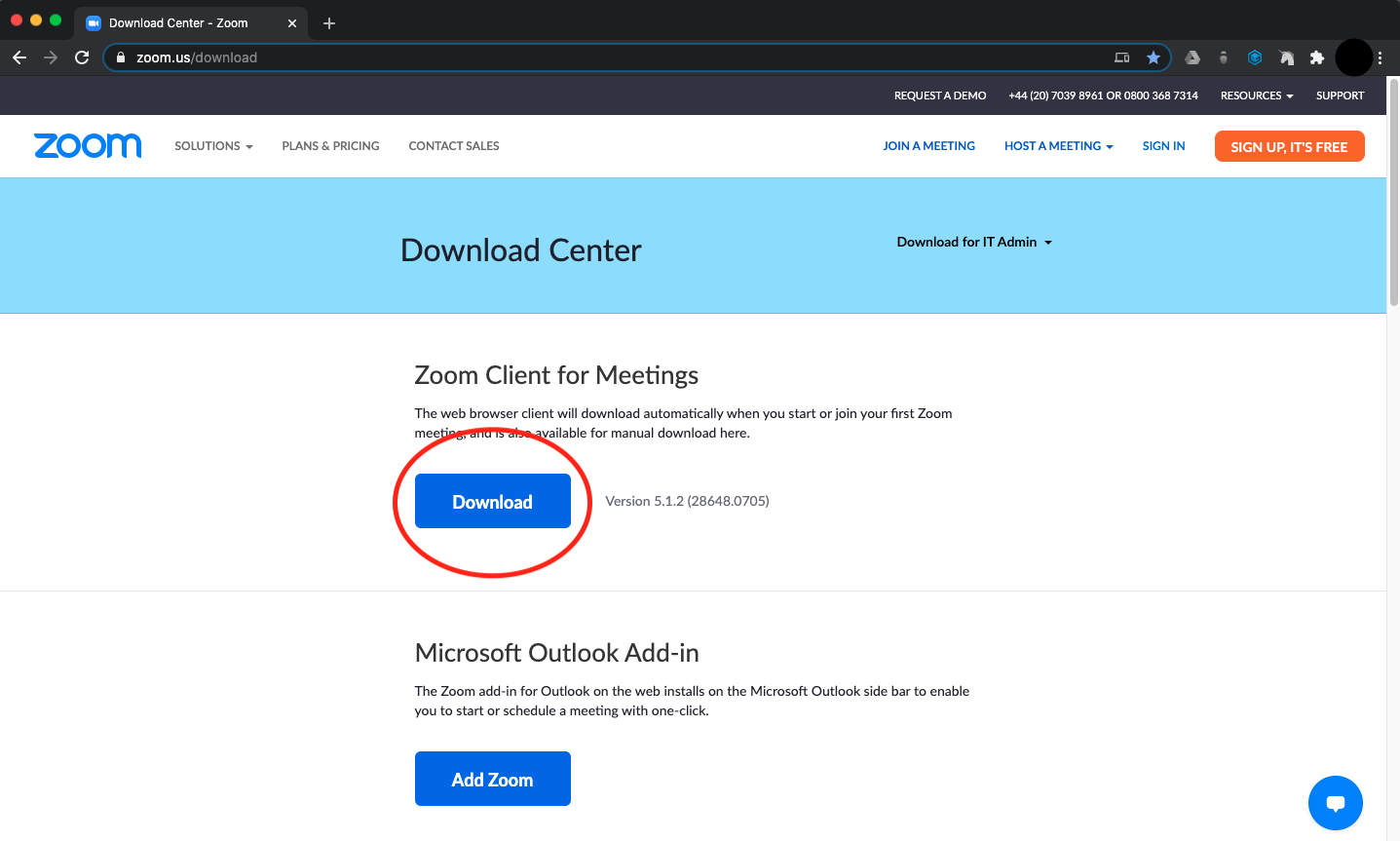Viewport: 1400px width, 841px height.
Task: Open Download for IT Admin dropdown
Action: (x=974, y=242)
